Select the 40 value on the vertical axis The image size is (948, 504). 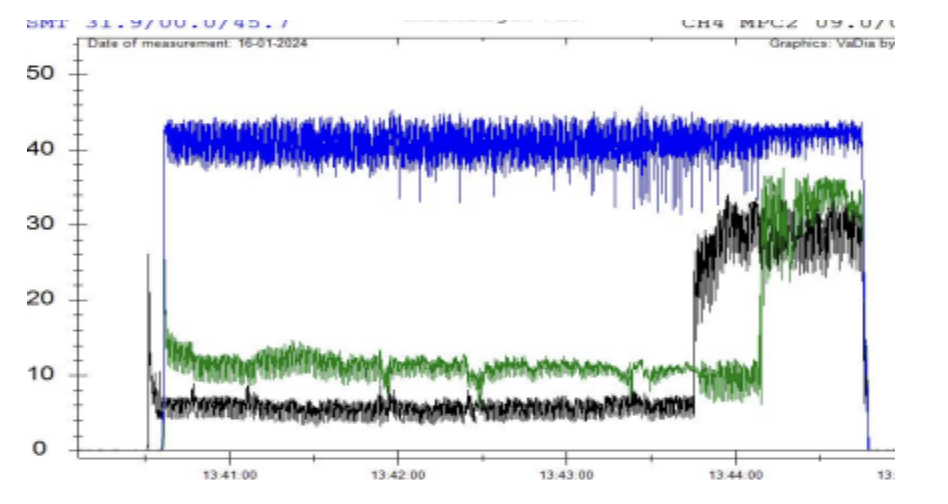pyautogui.click(x=40, y=149)
